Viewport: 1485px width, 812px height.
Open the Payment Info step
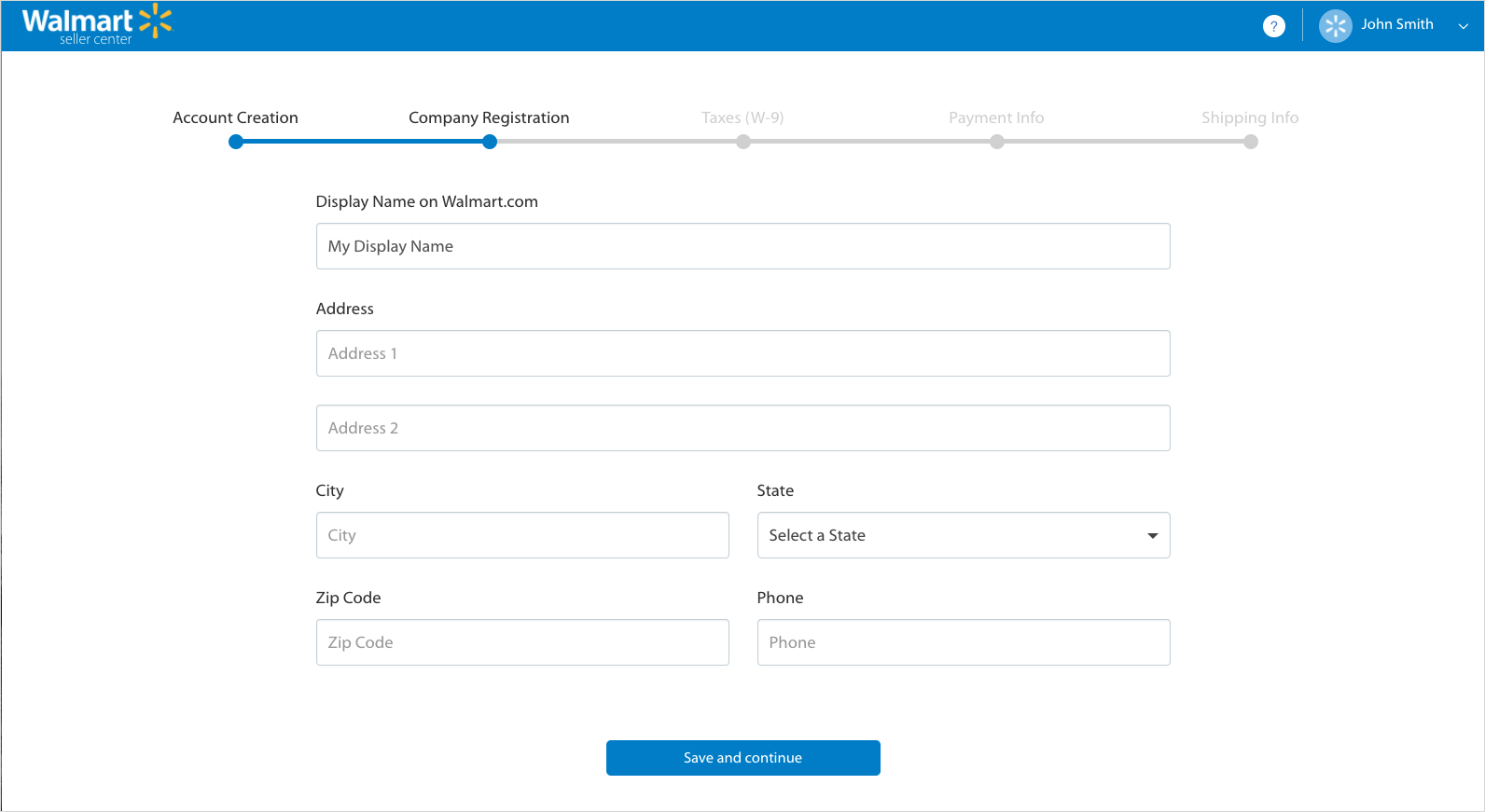[996, 117]
